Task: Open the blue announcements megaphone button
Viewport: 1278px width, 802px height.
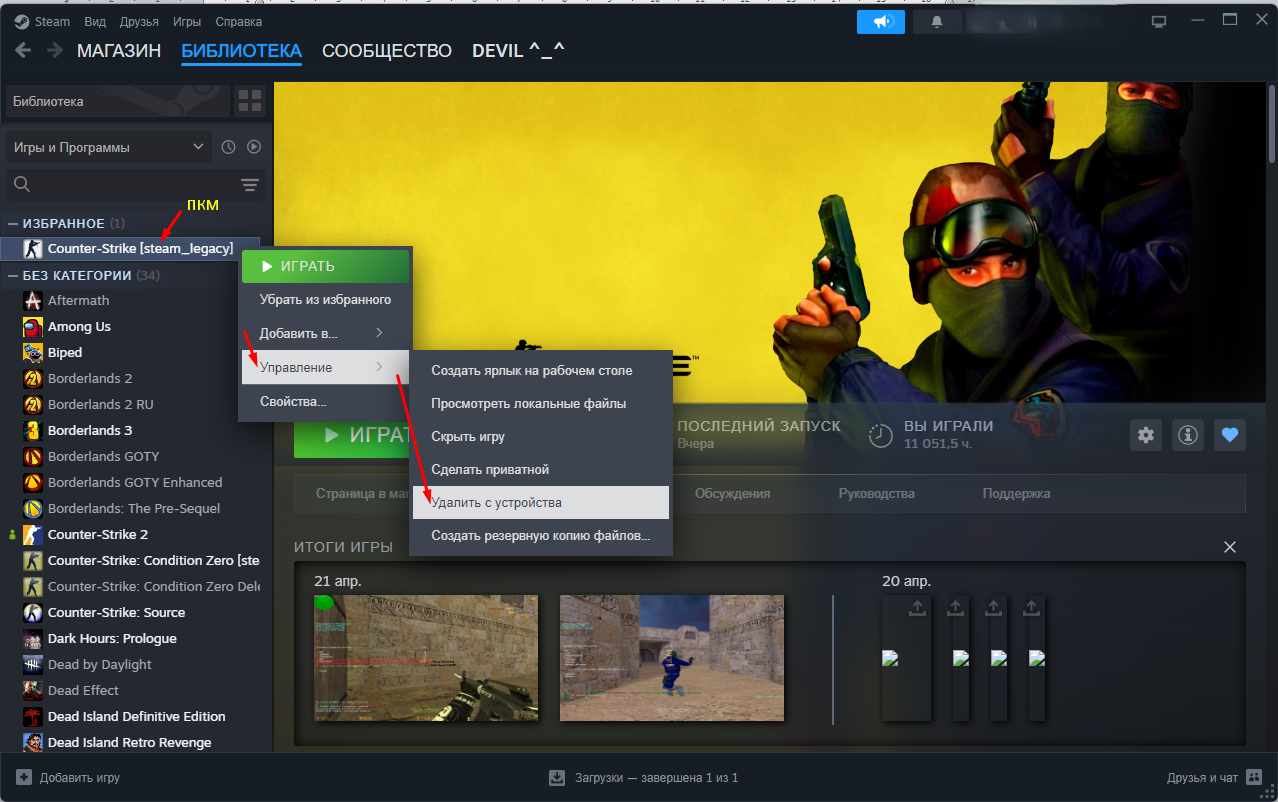Action: (881, 21)
